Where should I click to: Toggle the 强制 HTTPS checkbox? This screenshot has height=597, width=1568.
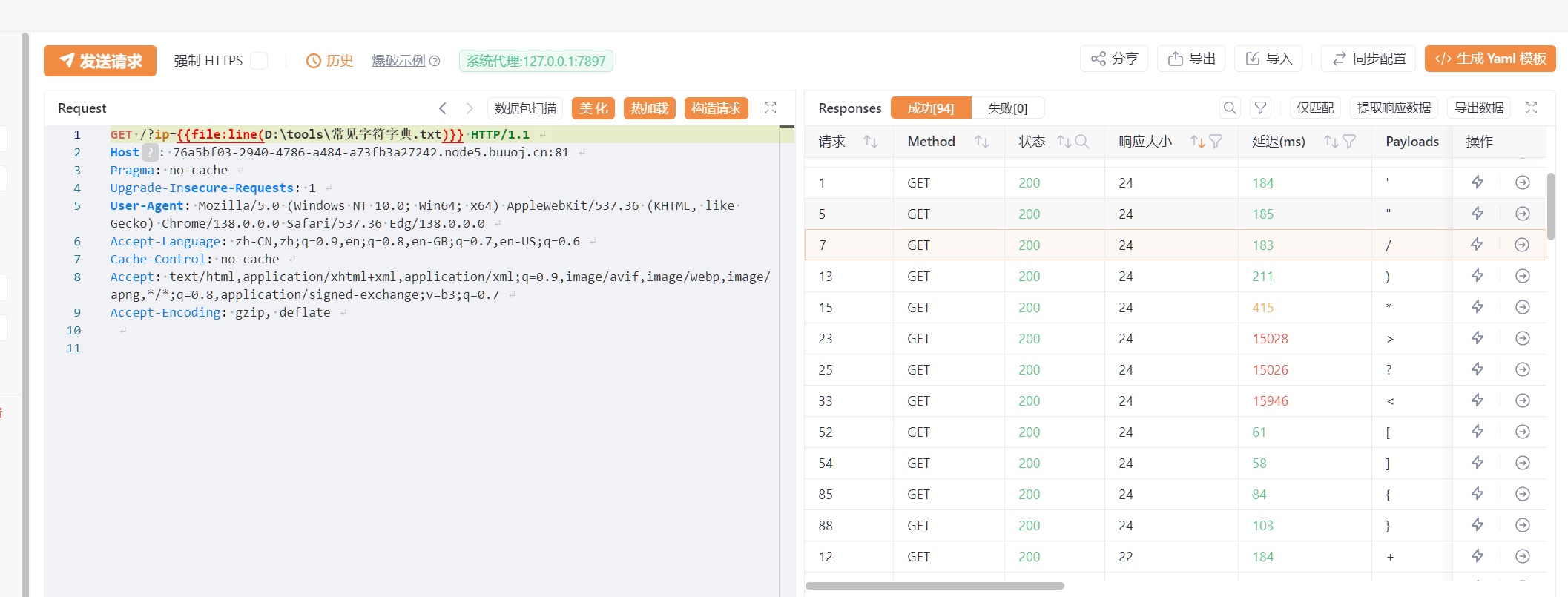pyautogui.click(x=259, y=61)
